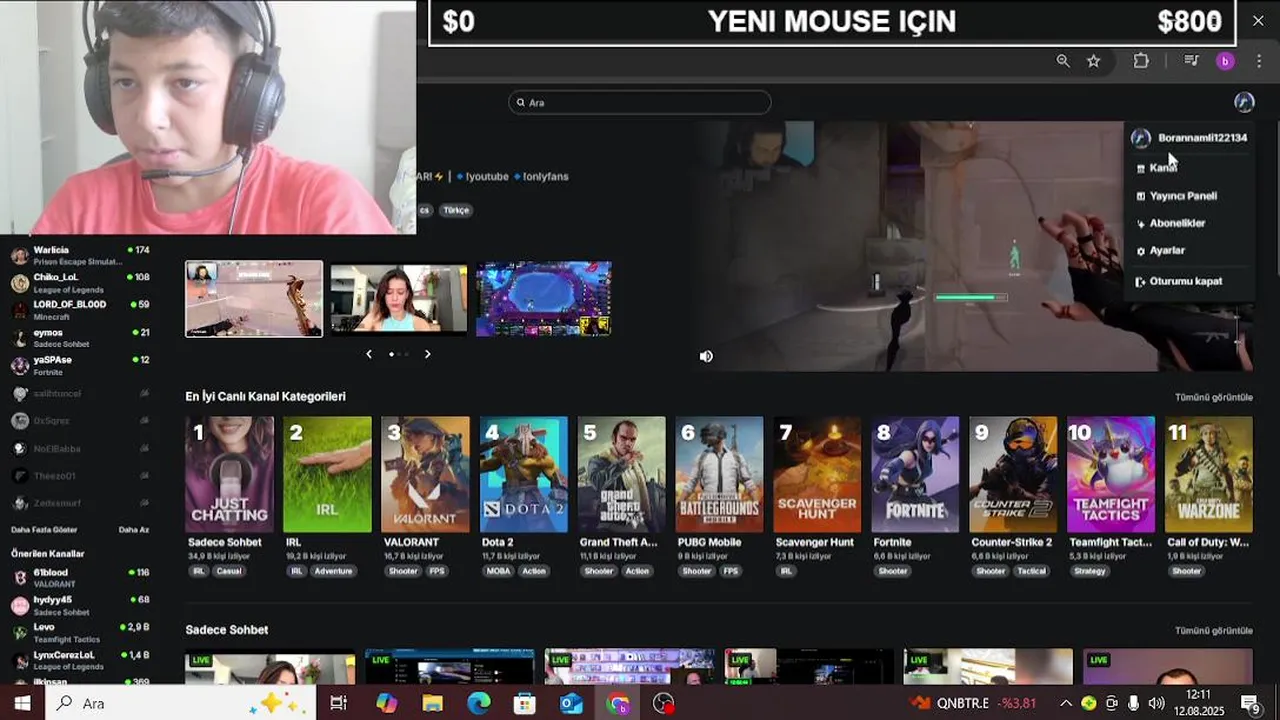Click the purple browser profile 'b' avatar
Image resolution: width=1280 pixels, height=720 pixels.
click(1225, 61)
